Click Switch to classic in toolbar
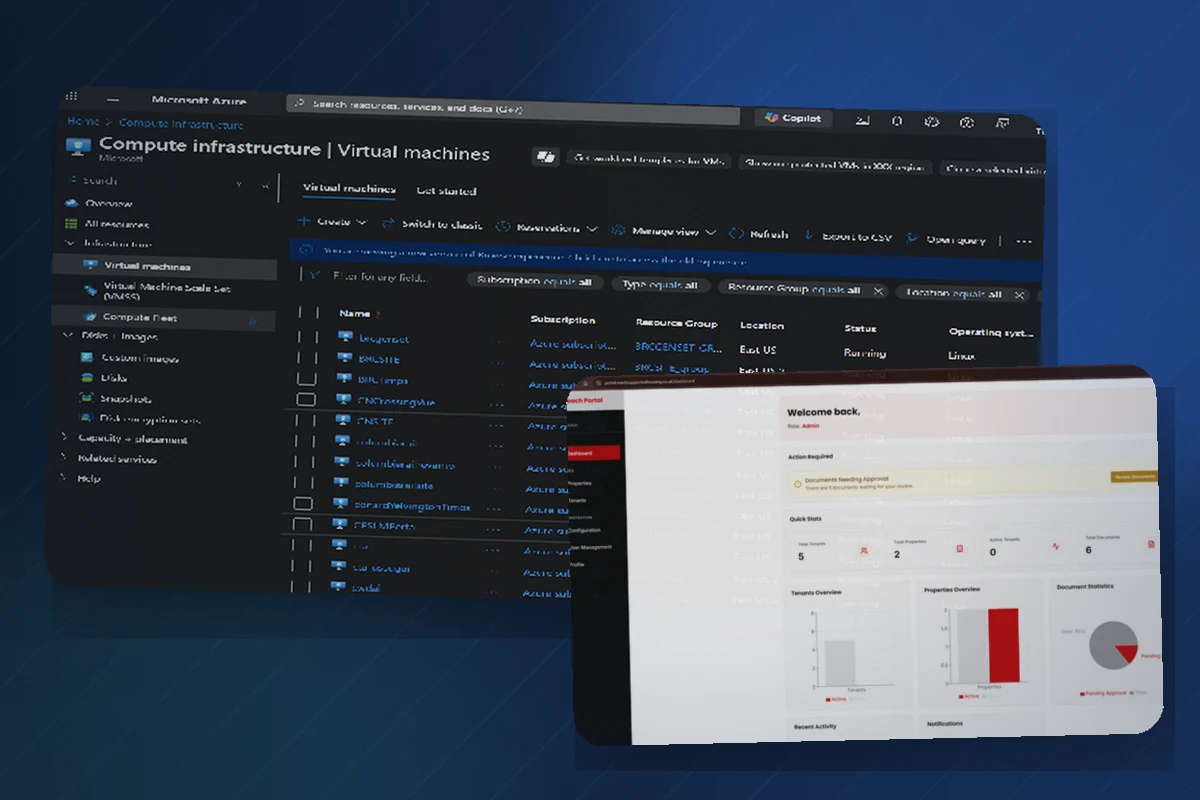The width and height of the screenshot is (1200, 800). point(432,224)
